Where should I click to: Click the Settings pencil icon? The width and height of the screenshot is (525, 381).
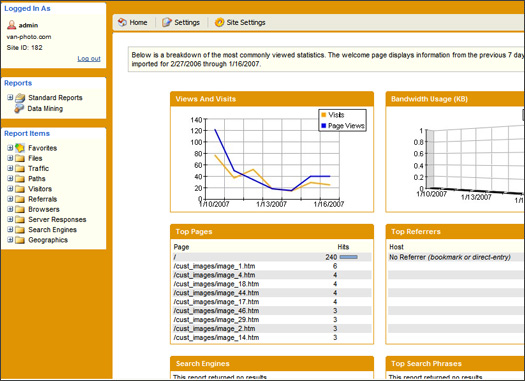point(166,22)
